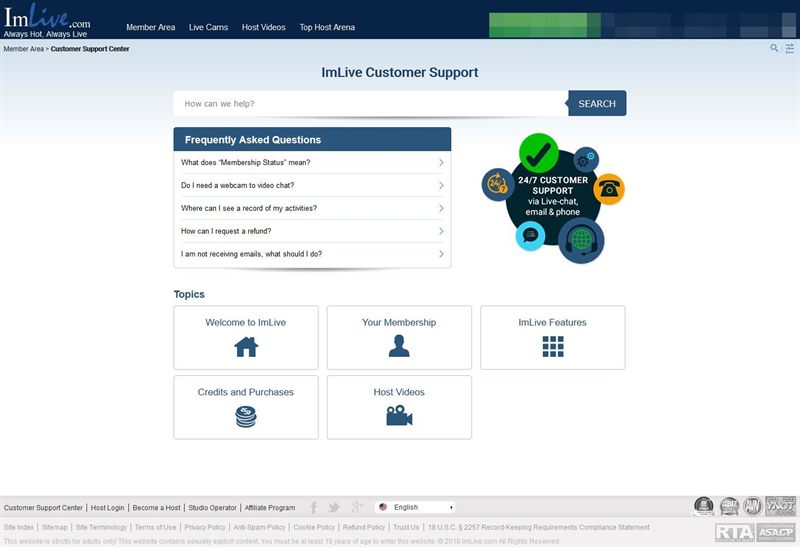
Task: Click Become a Host footer link
Action: click(156, 508)
